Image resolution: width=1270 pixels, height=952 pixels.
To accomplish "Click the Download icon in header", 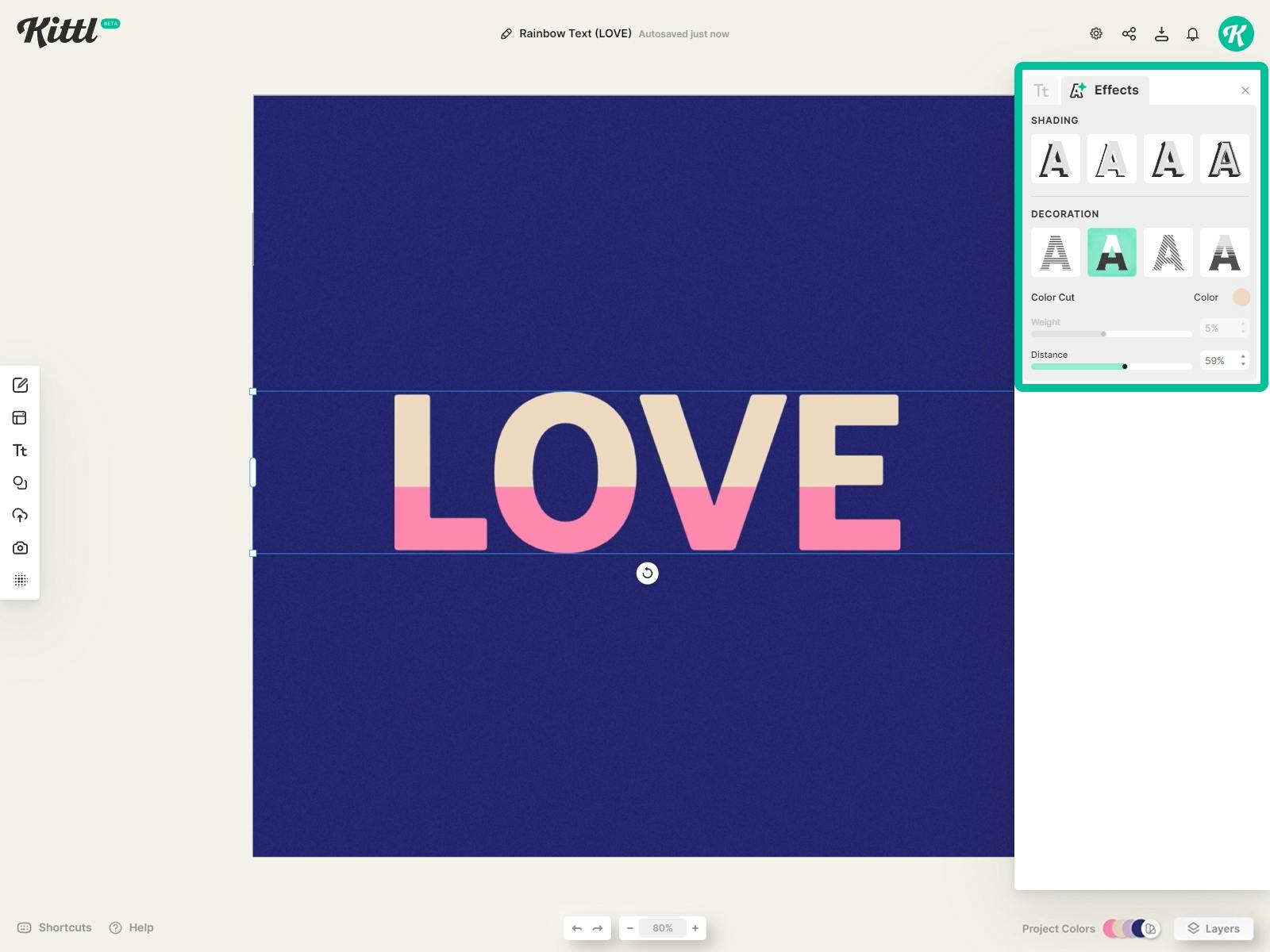I will click(x=1161, y=33).
